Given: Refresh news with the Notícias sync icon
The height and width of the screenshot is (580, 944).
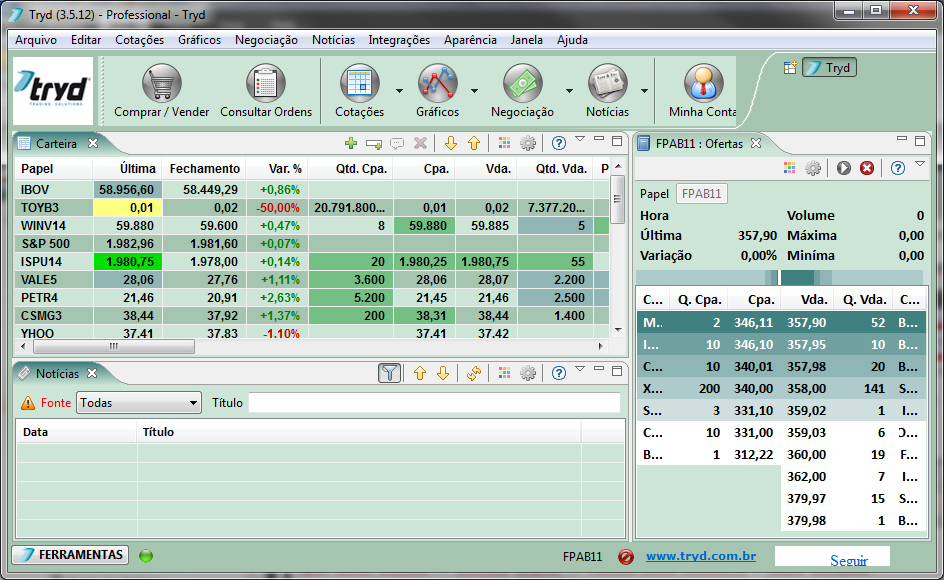Looking at the screenshot, I should click(x=474, y=373).
